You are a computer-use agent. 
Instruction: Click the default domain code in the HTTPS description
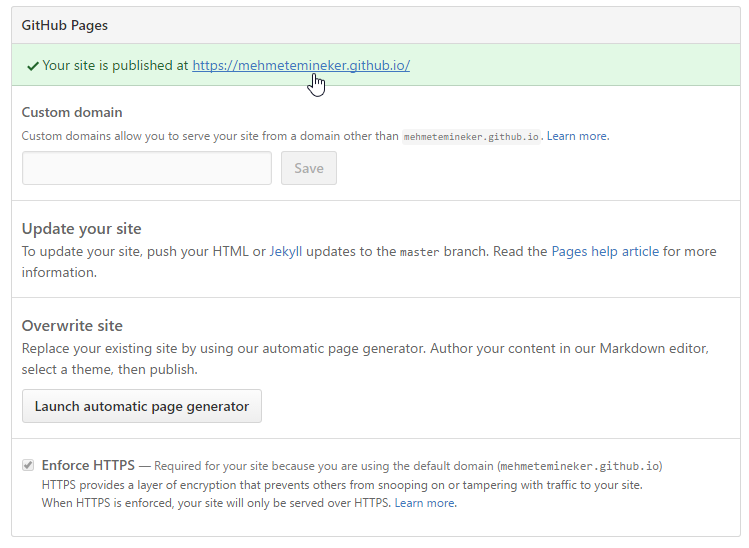tap(580, 466)
